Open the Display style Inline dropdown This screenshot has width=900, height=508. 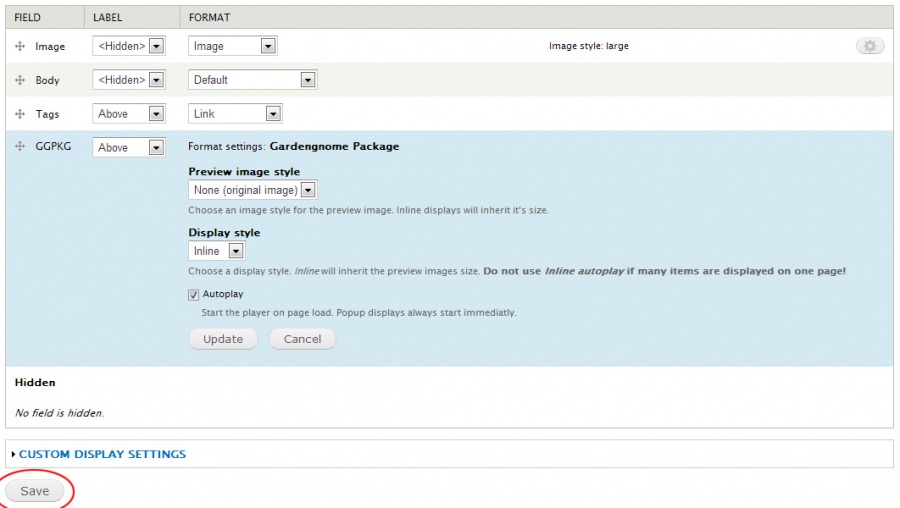(216, 251)
